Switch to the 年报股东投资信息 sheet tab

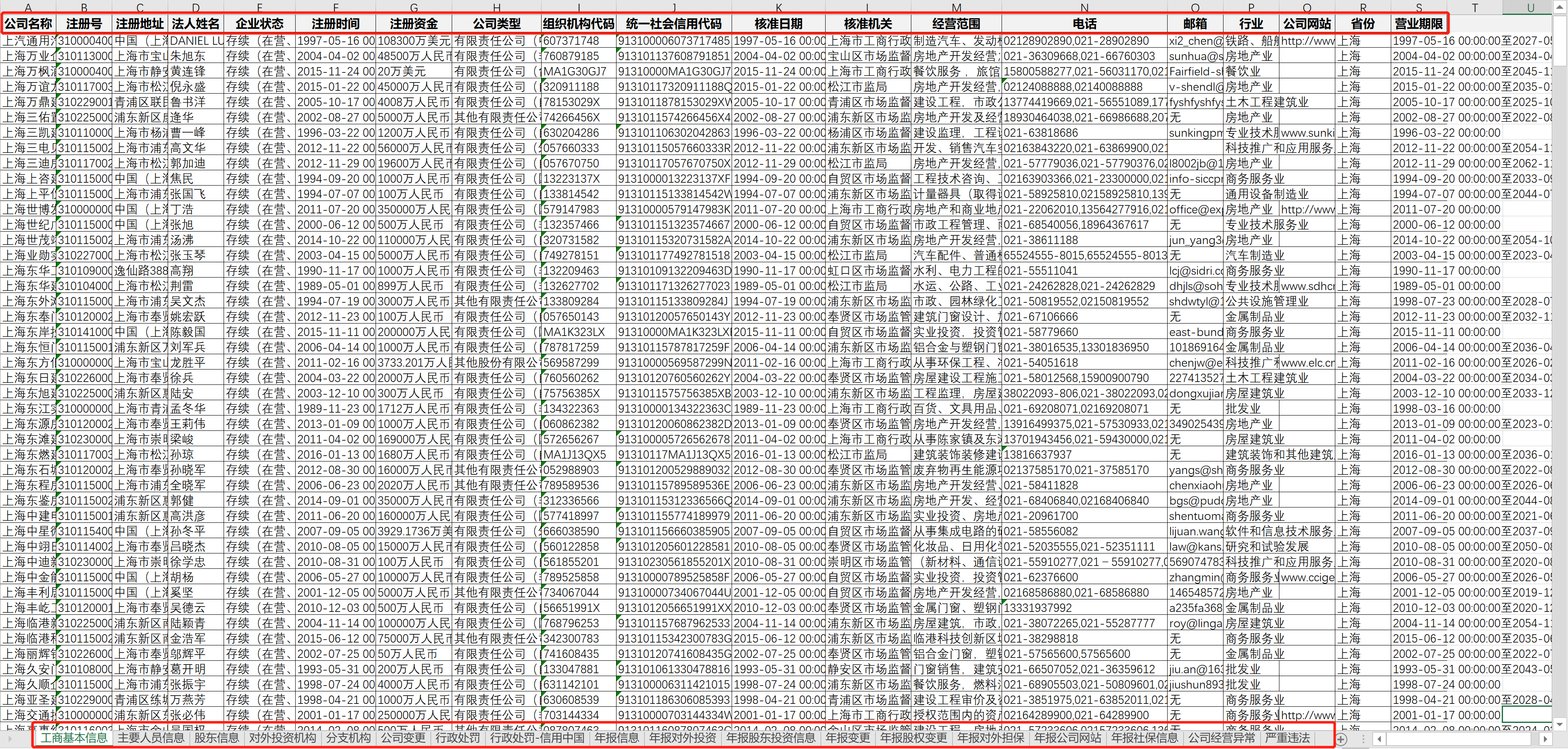point(771,737)
